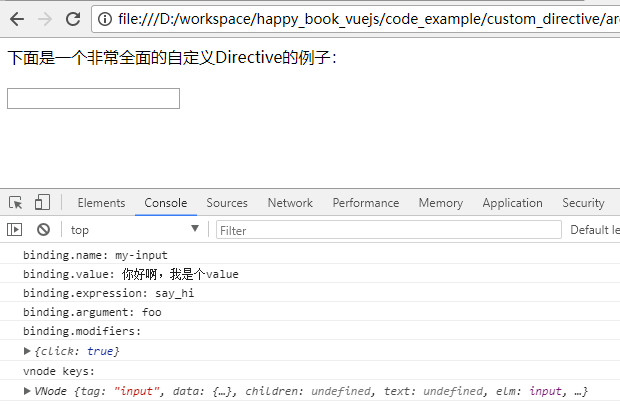
Task: Open the Sources tab
Action: (227, 203)
